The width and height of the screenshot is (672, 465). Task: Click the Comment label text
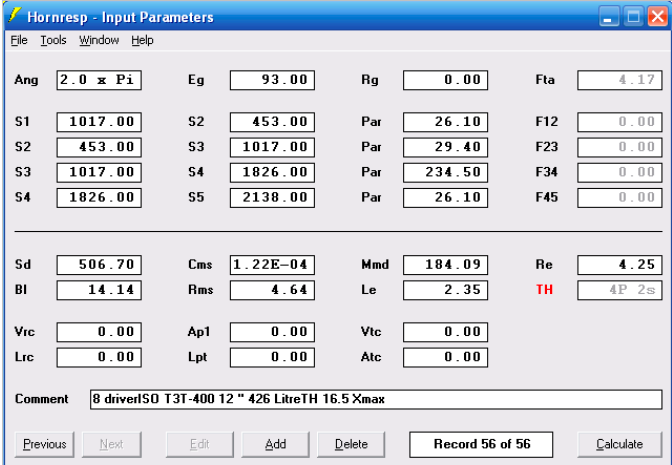[x=42, y=399]
